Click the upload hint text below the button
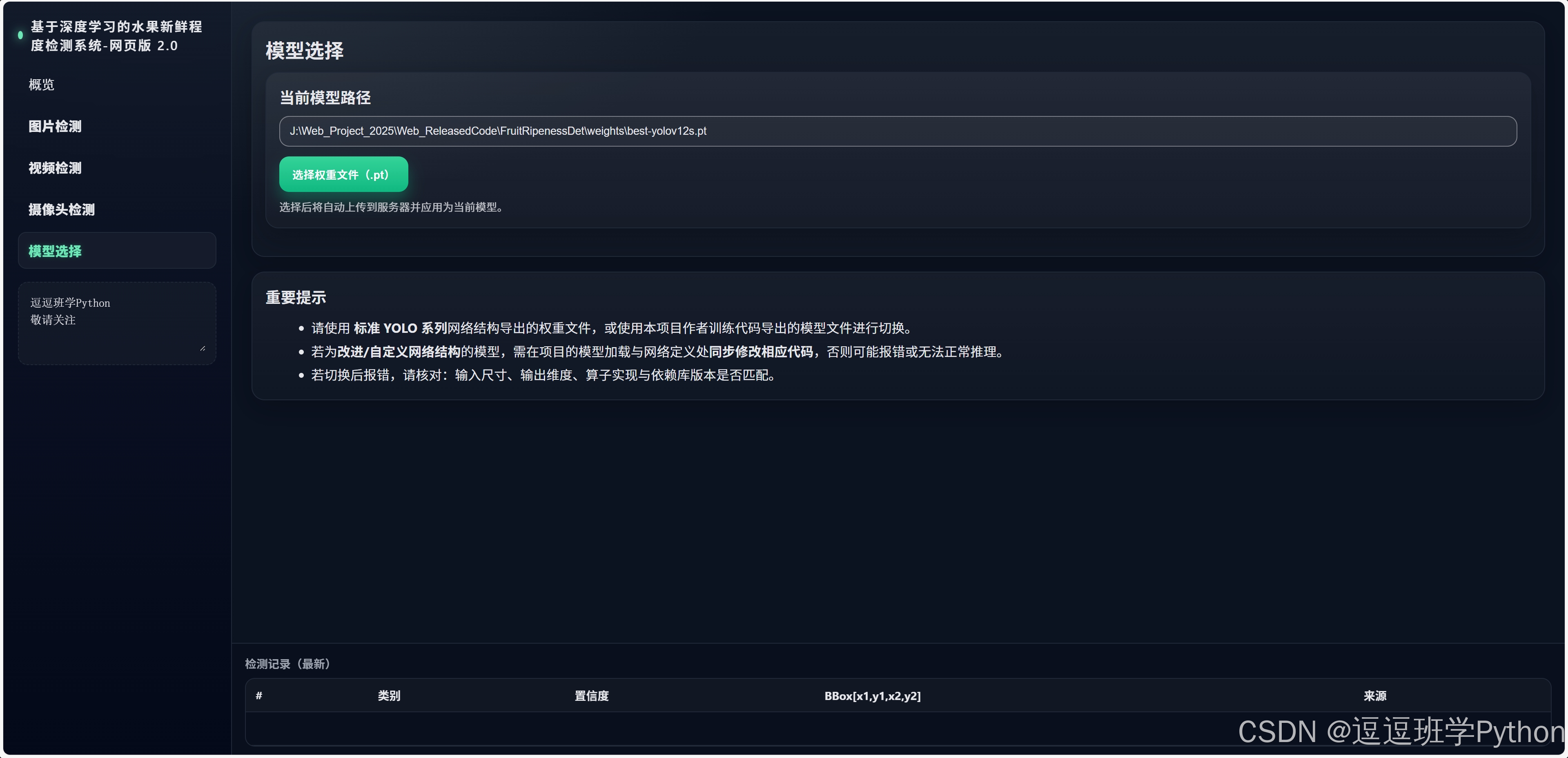This screenshot has height=758, width=1568. 392,207
